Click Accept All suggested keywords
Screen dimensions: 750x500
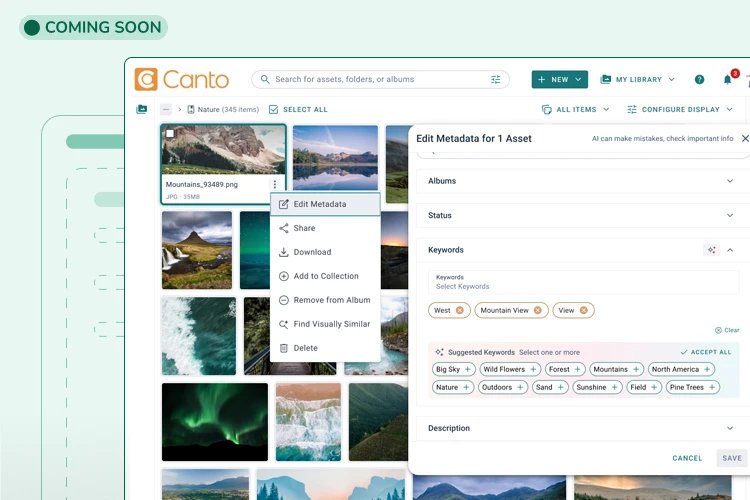705,352
